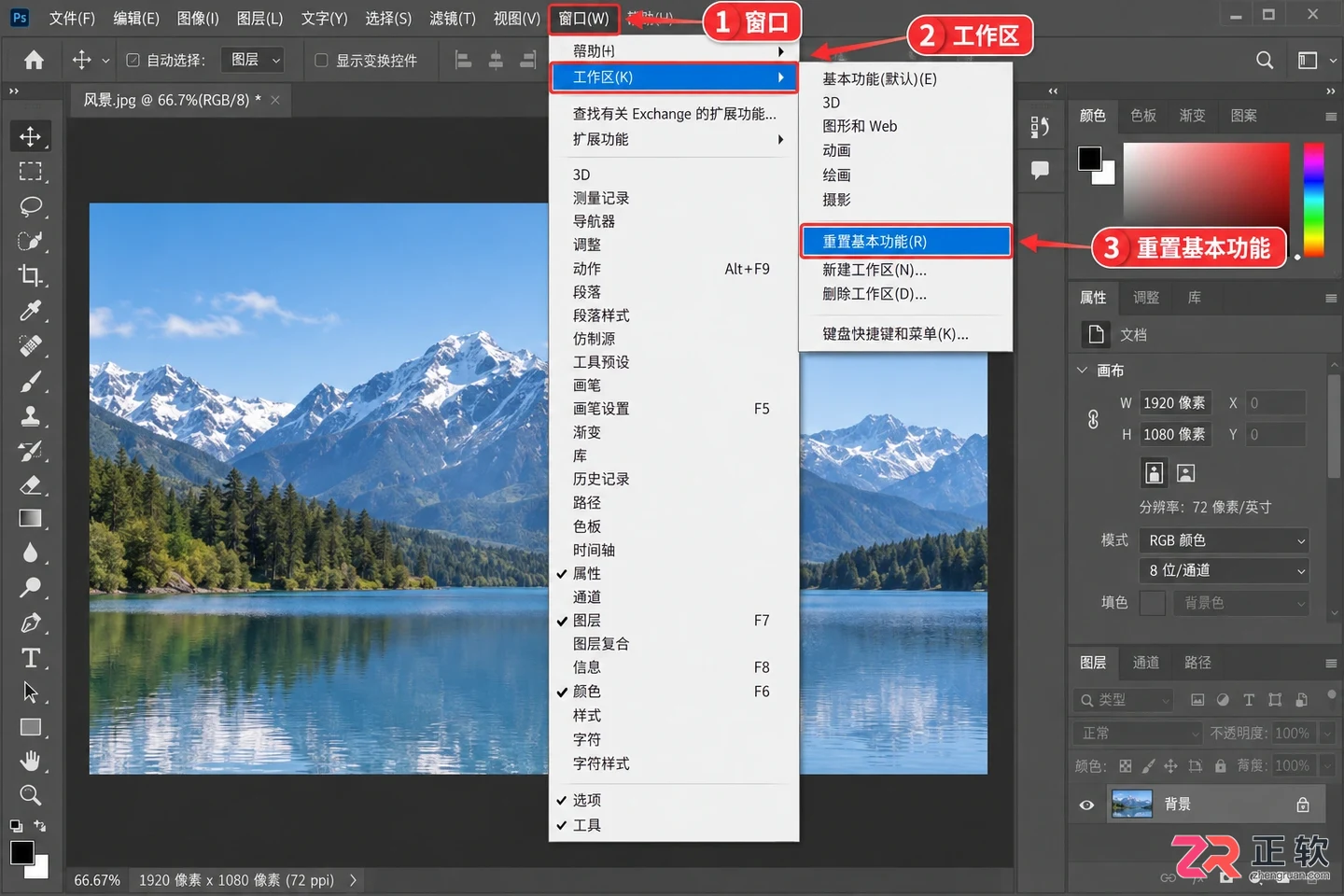1344x896 pixels.
Task: Select the Horizontal Type tool
Action: pos(30,658)
